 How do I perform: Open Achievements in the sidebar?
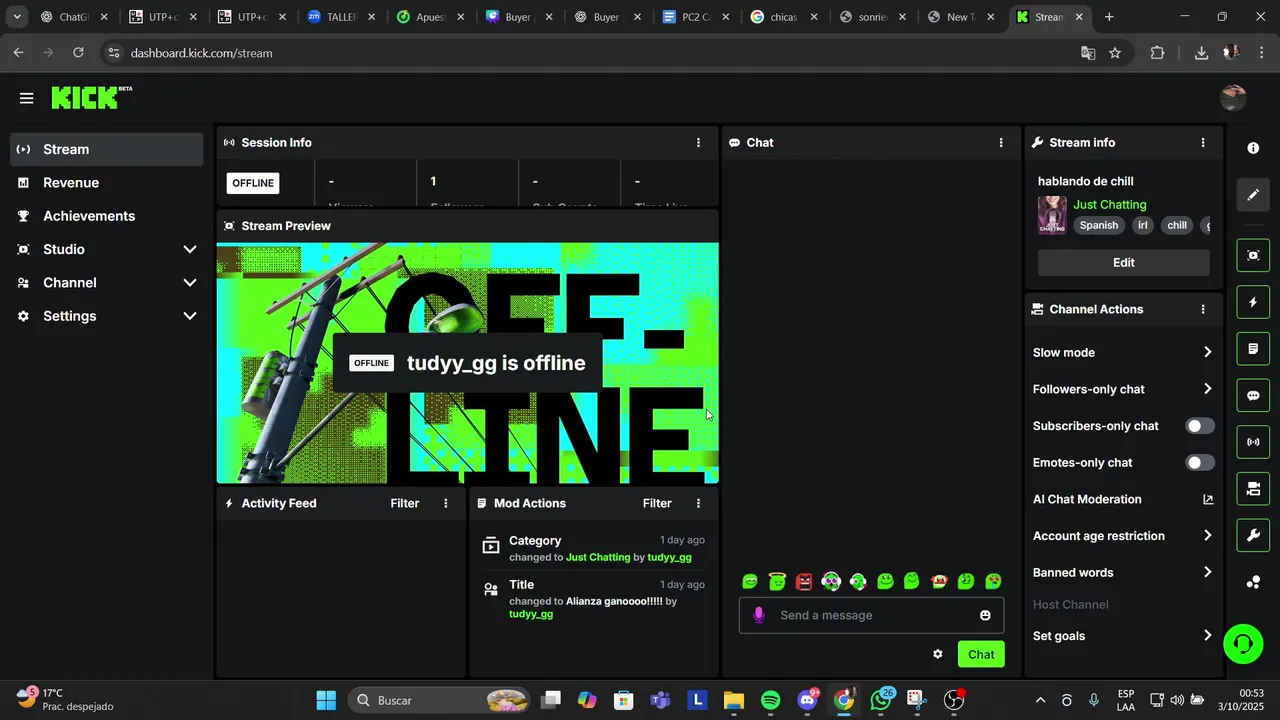point(108,216)
